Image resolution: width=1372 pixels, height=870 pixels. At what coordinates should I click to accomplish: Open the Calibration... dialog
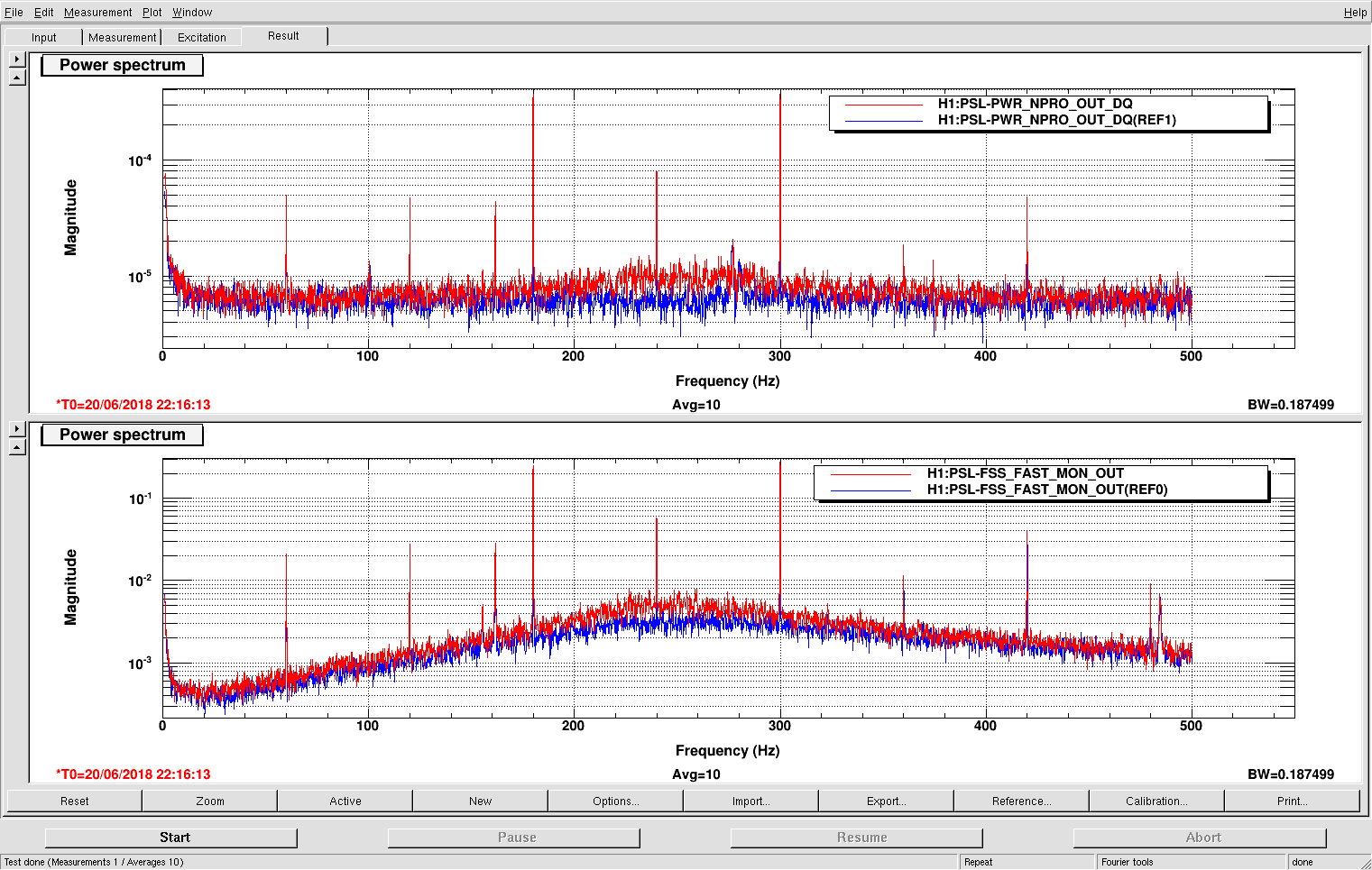[x=1156, y=801]
